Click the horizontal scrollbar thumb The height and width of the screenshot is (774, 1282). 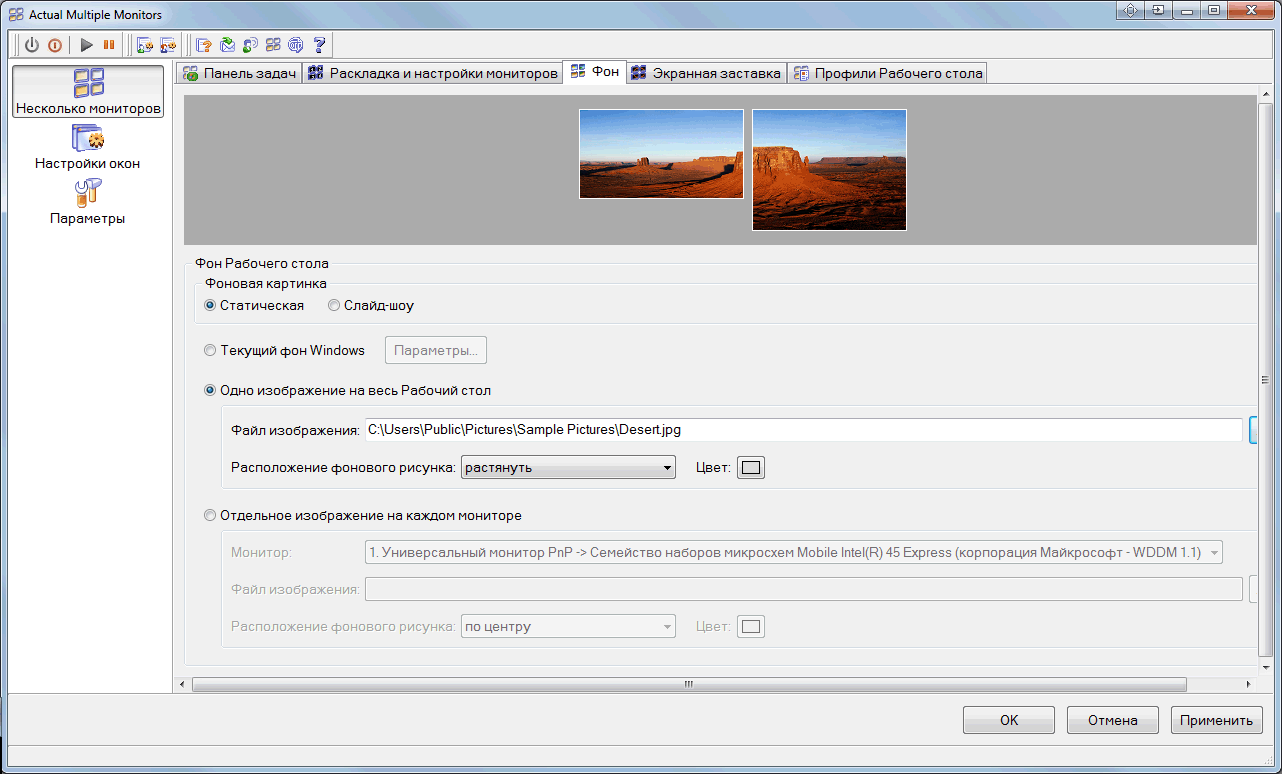click(x=689, y=684)
